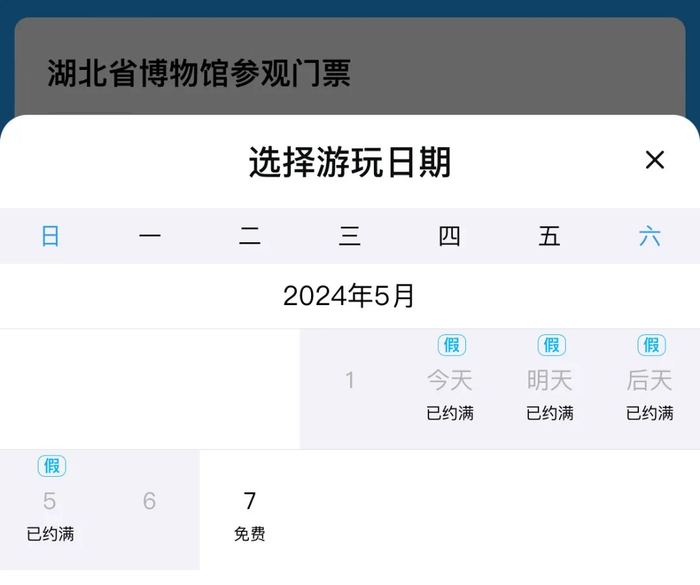Select May 7 marked 免费
The image size is (700, 585).
[250, 510]
